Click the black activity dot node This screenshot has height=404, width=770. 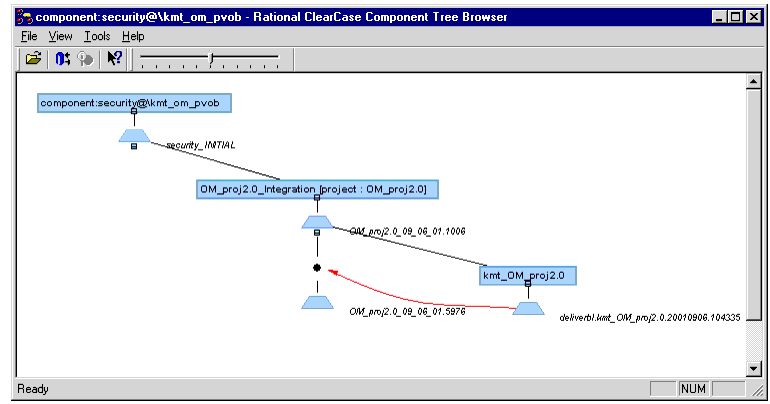click(317, 268)
